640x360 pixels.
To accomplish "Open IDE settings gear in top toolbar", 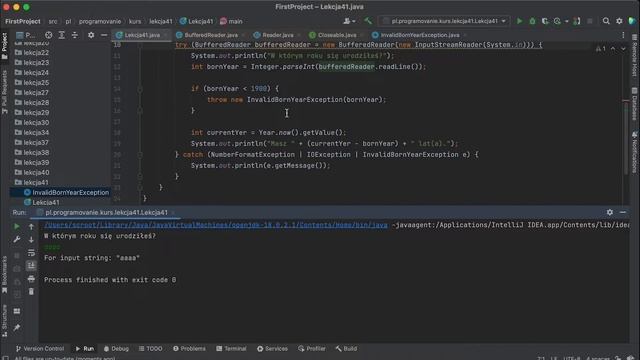I will coord(619,21).
